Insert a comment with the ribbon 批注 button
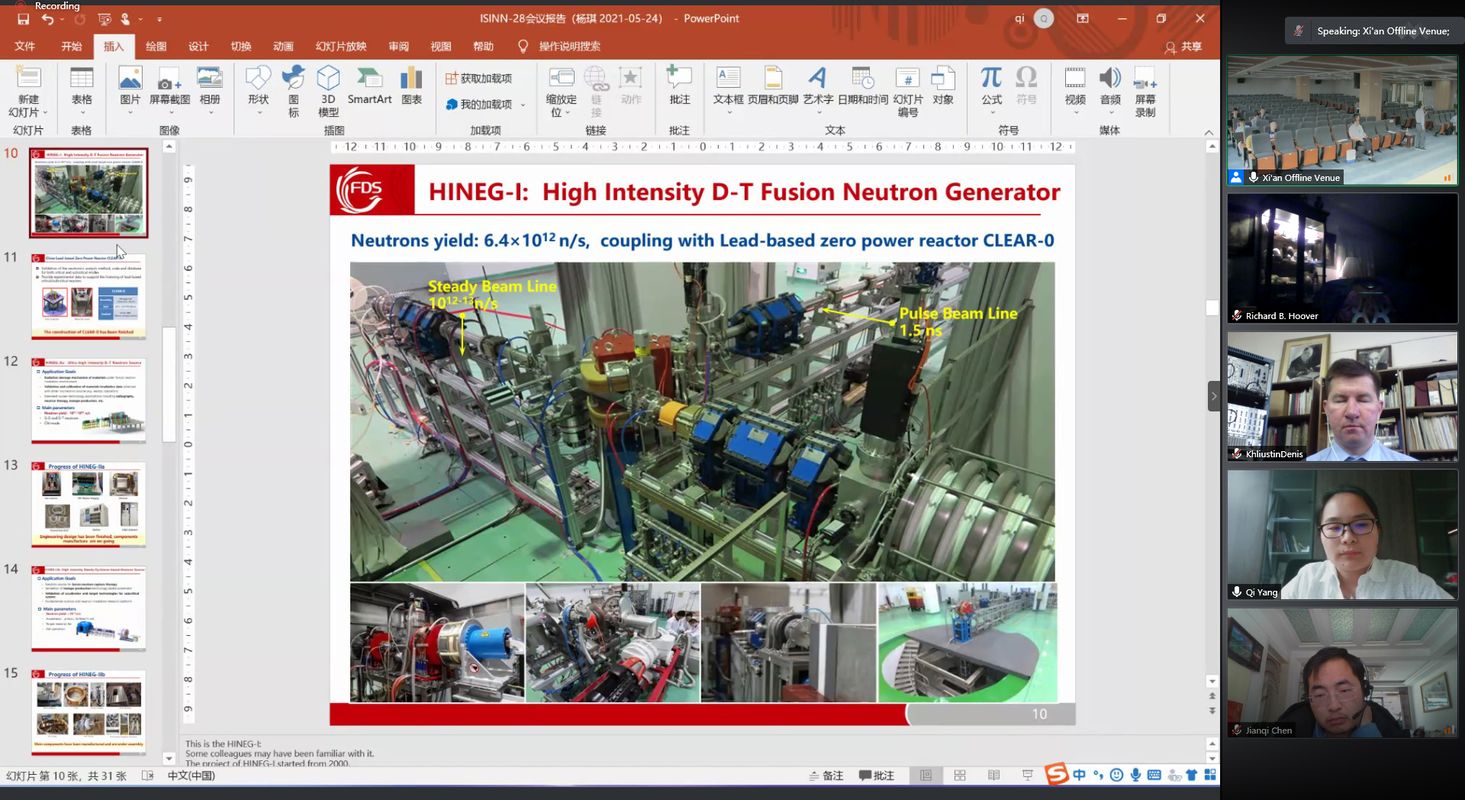This screenshot has height=800, width=1465. [679, 86]
